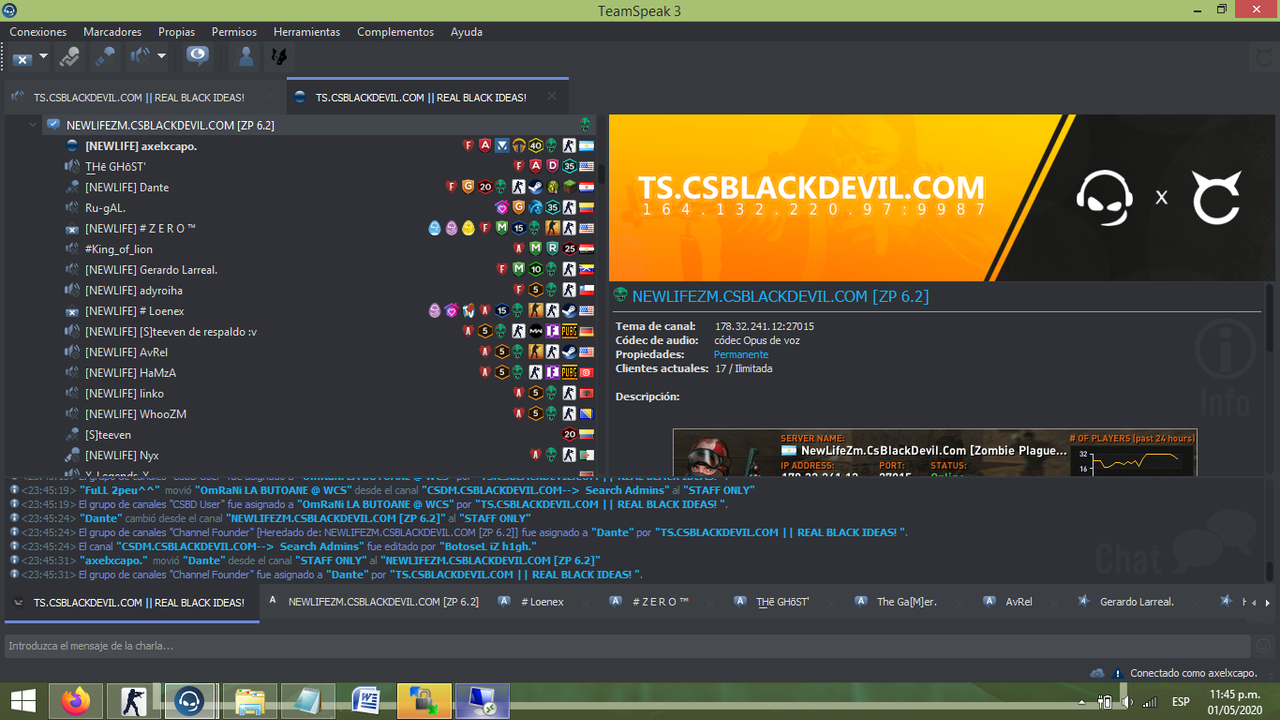Open the dropdown arrow beside the speaker icon
The image size is (1280, 720).
[x=162, y=57]
